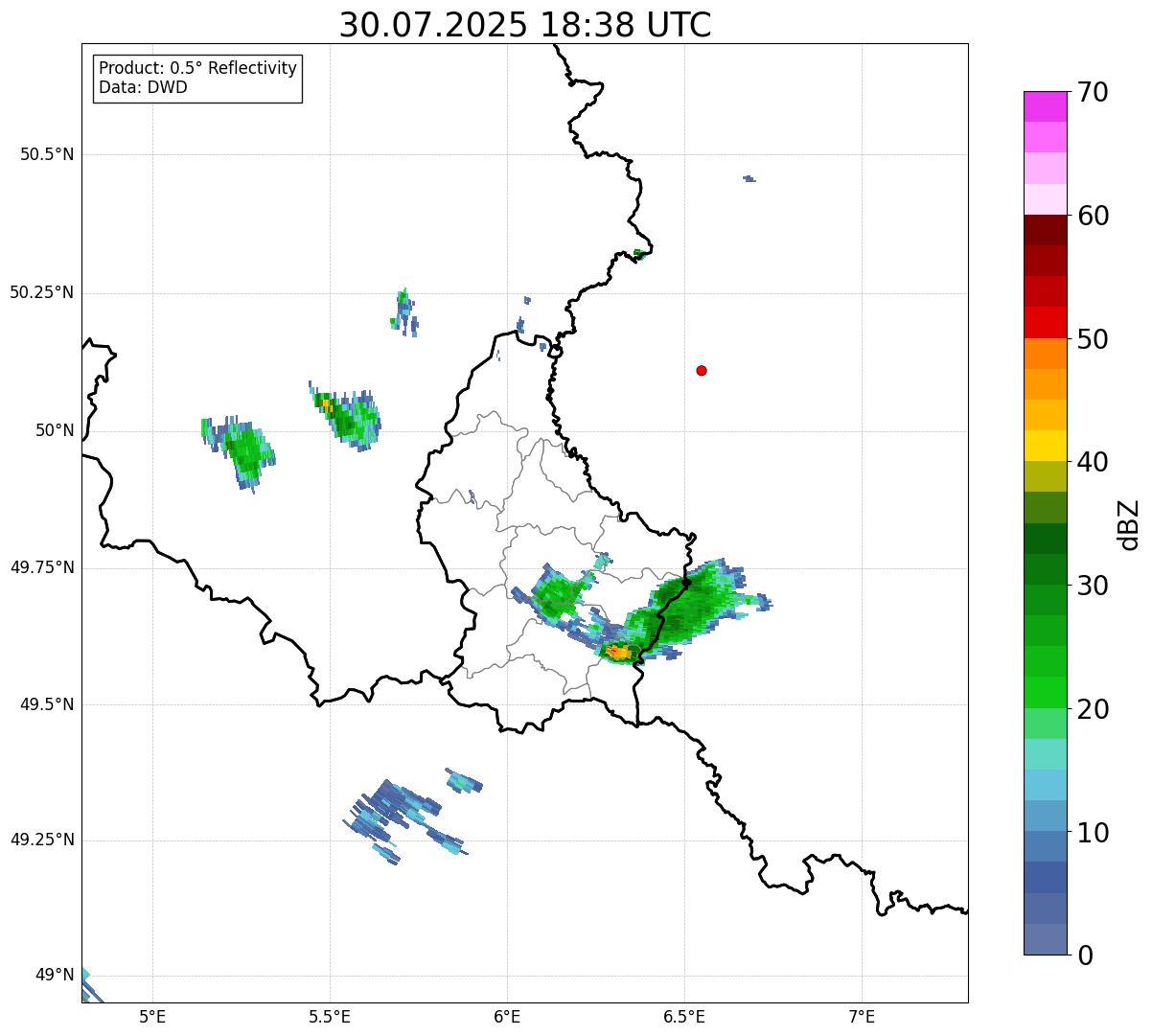Click the yellow colorbar segment above 40
Image resolution: width=1152 pixels, height=1036 pixels.
tap(1045, 446)
